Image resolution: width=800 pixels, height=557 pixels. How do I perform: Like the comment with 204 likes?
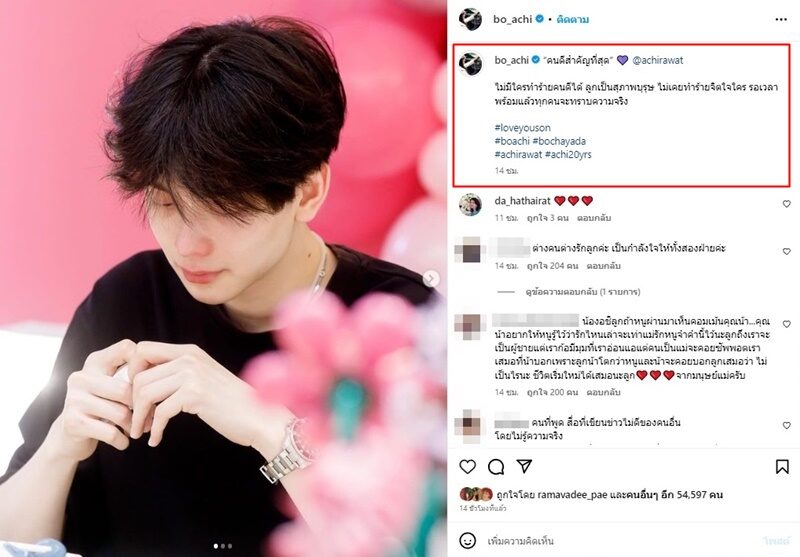(786, 251)
